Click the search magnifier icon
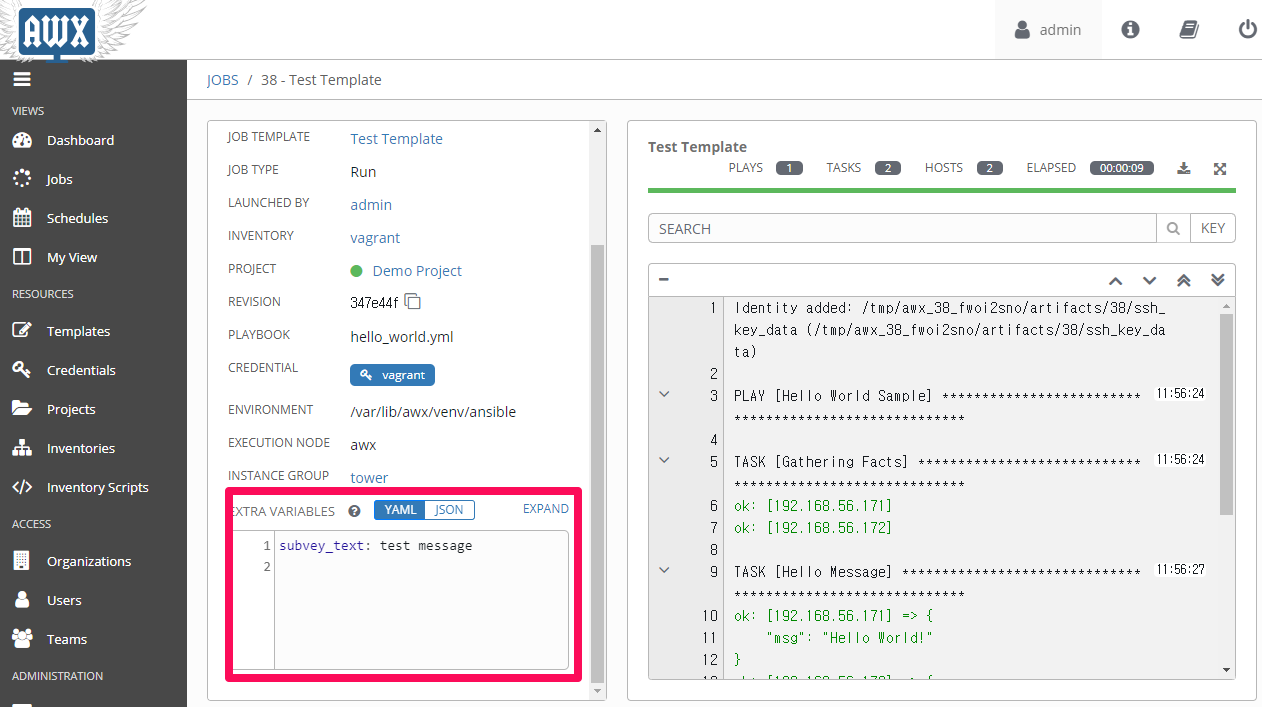This screenshot has width=1262, height=707. (x=1173, y=228)
